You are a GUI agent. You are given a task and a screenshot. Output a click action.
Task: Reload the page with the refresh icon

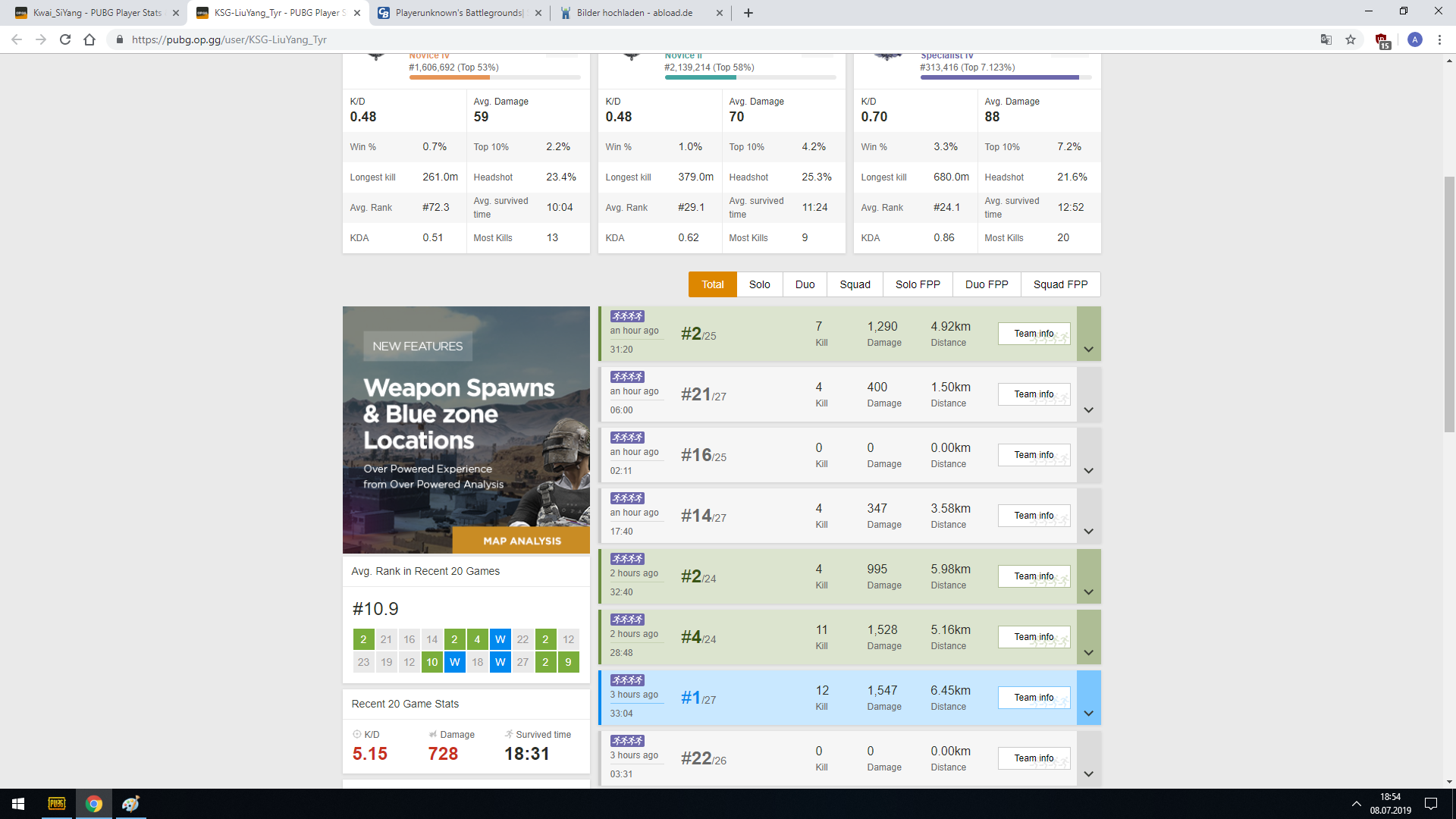click(x=65, y=39)
